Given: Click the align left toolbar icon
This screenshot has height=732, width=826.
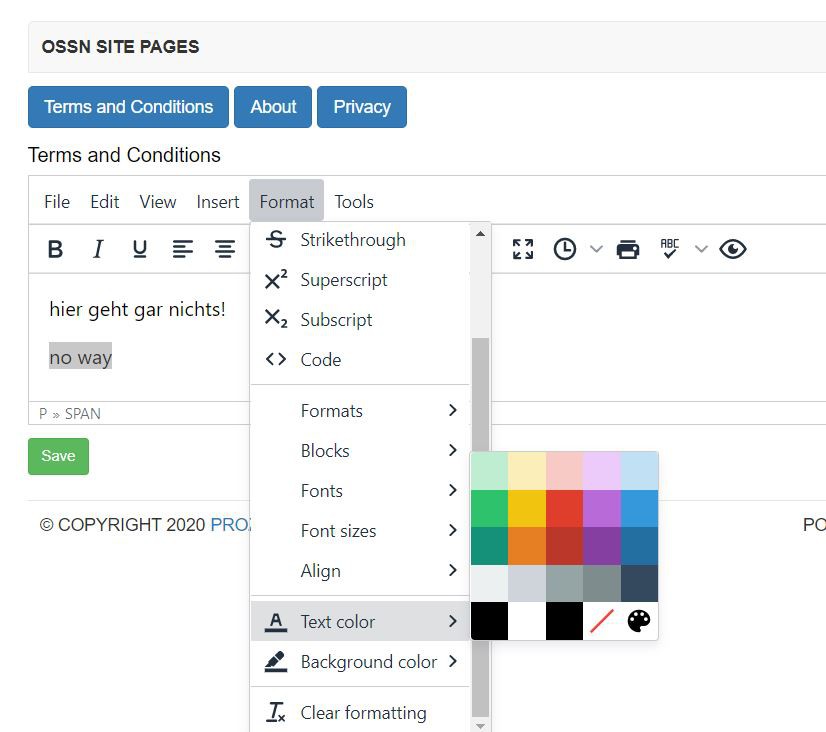Looking at the screenshot, I should pyautogui.click(x=182, y=249).
